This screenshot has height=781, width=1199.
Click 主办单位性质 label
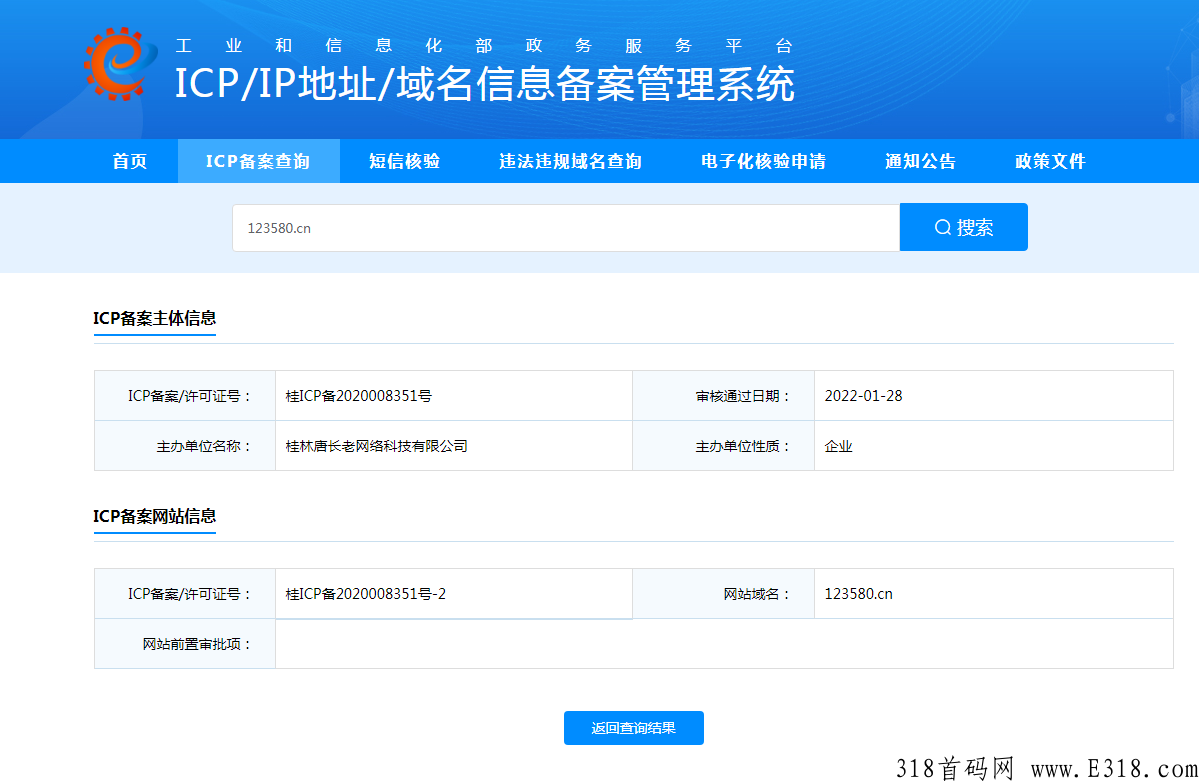point(742,446)
